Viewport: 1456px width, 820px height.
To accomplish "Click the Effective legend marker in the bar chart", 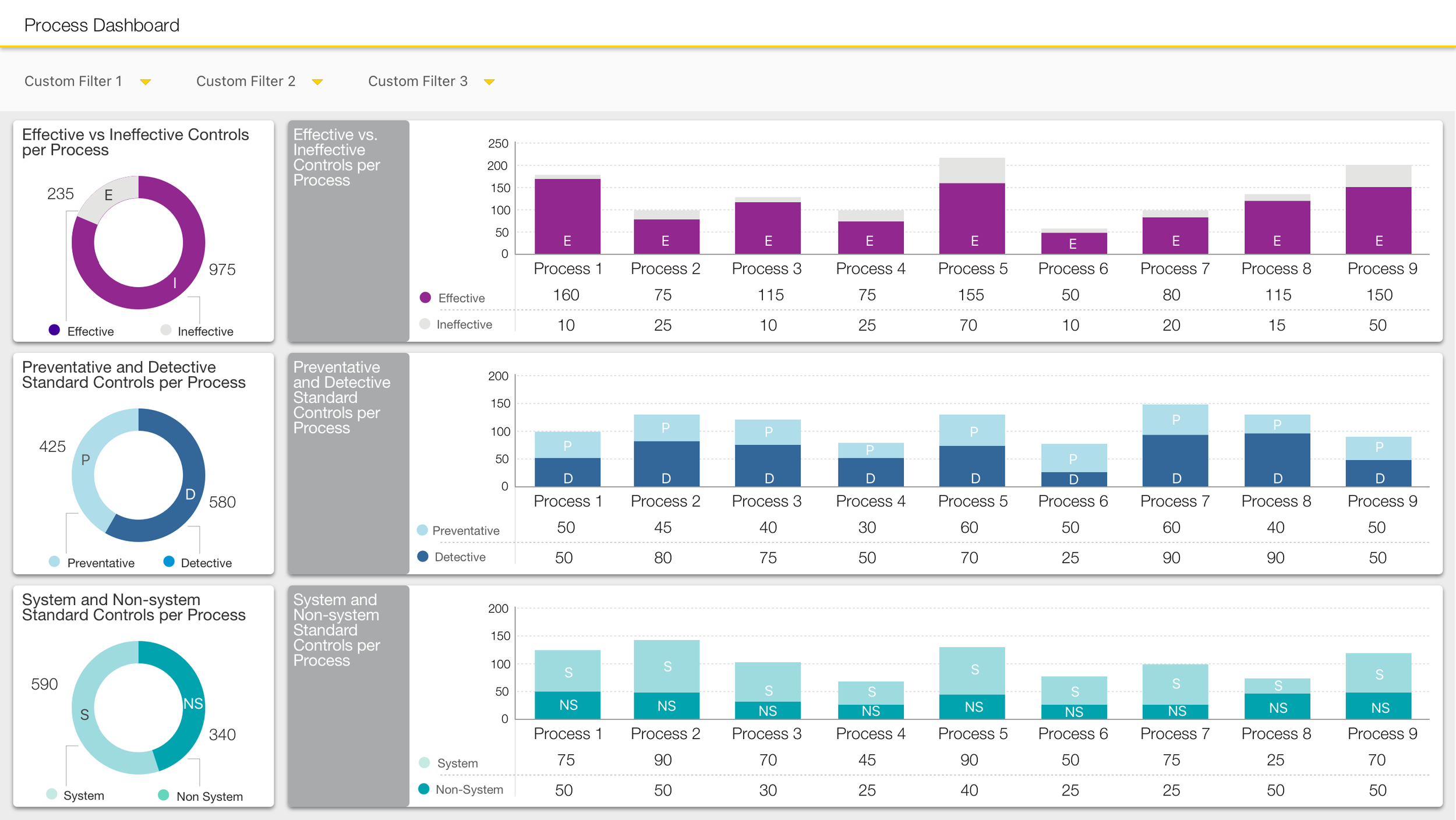I will (x=426, y=297).
